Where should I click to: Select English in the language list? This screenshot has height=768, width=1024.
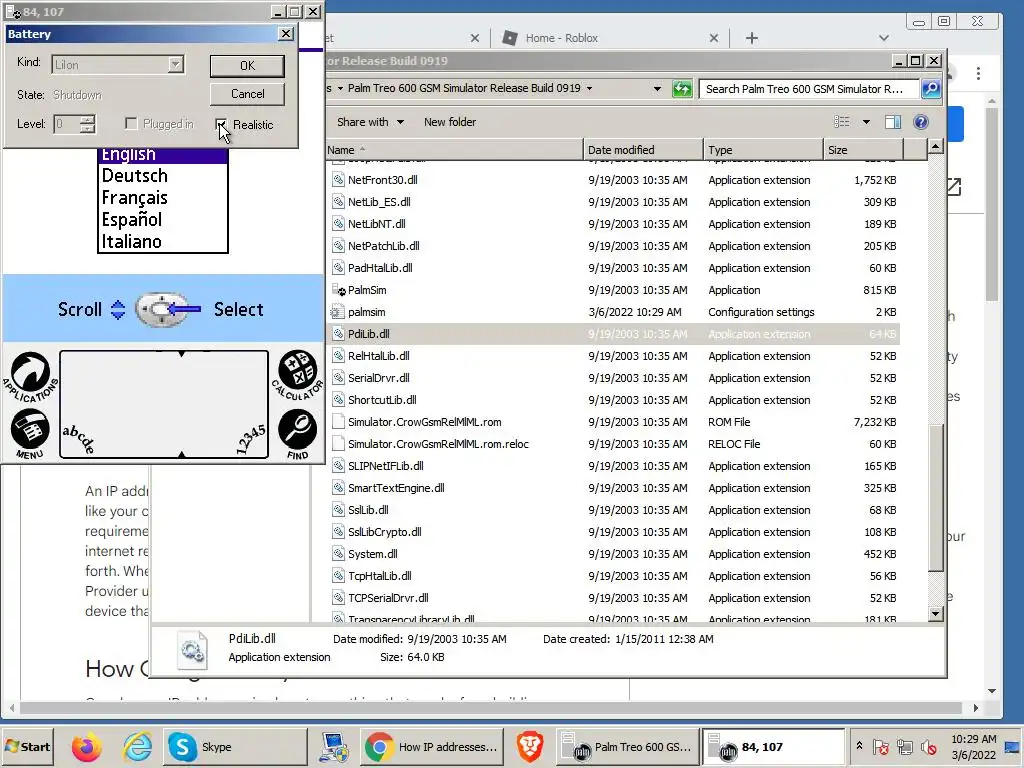pos(163,155)
